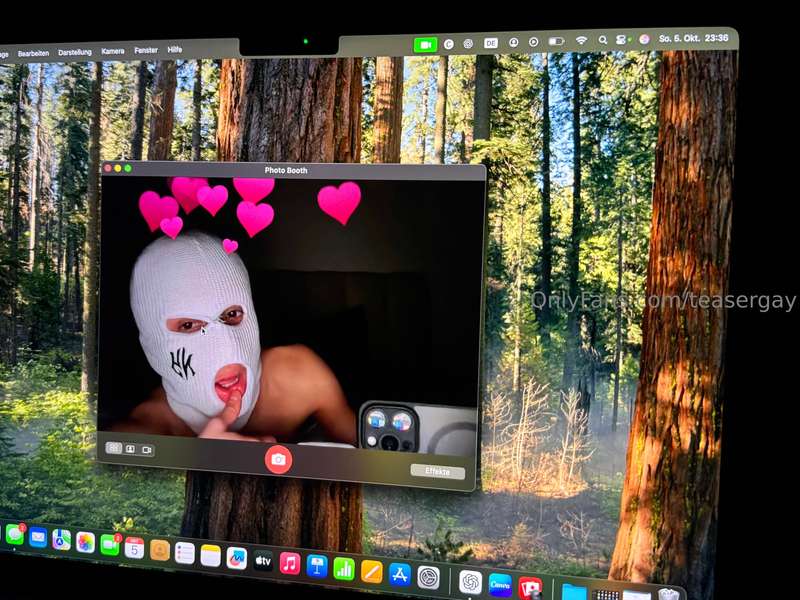Open Control Center from the menu bar

coord(621,39)
